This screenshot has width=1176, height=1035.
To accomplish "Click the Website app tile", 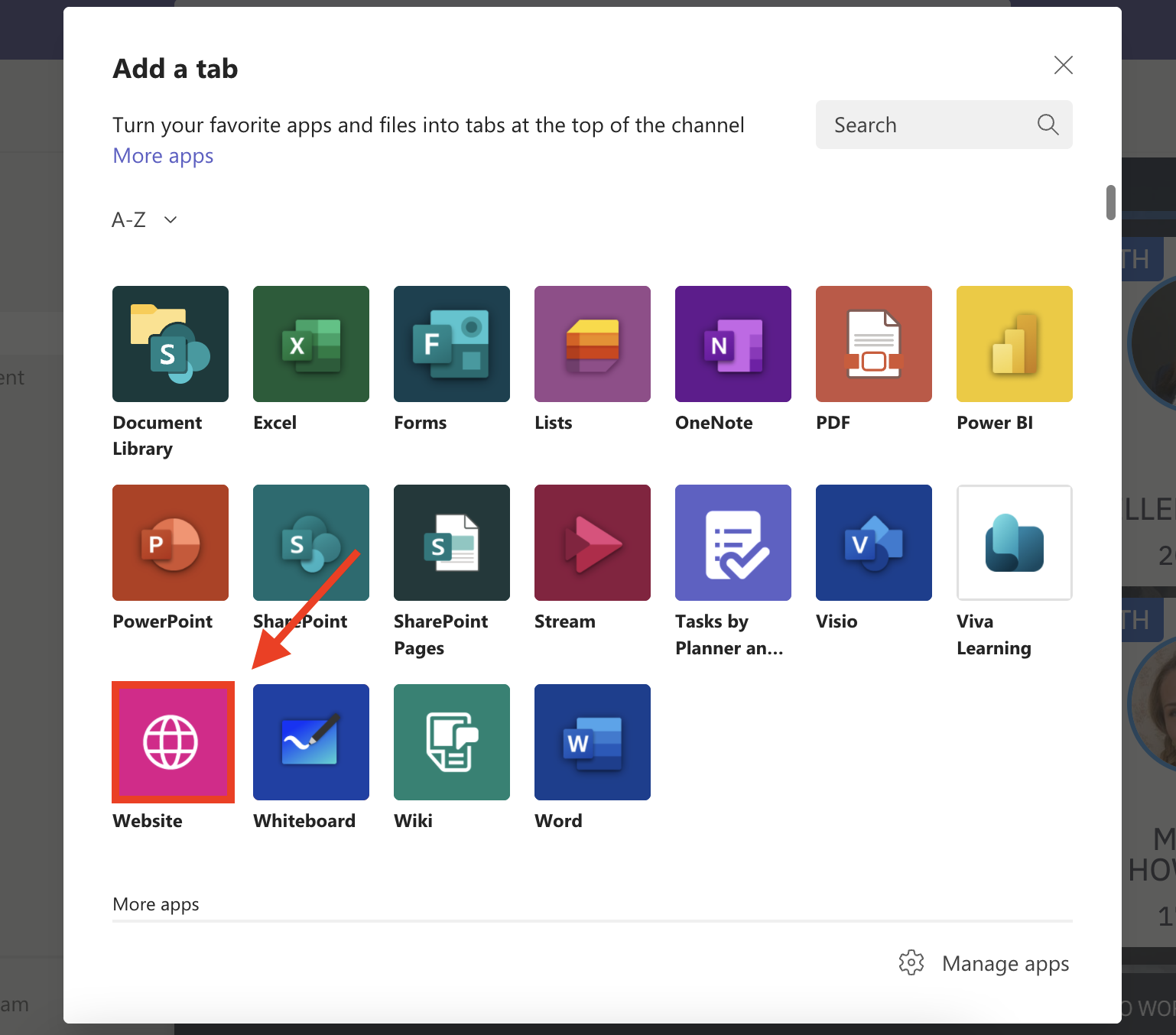I will coord(173,742).
